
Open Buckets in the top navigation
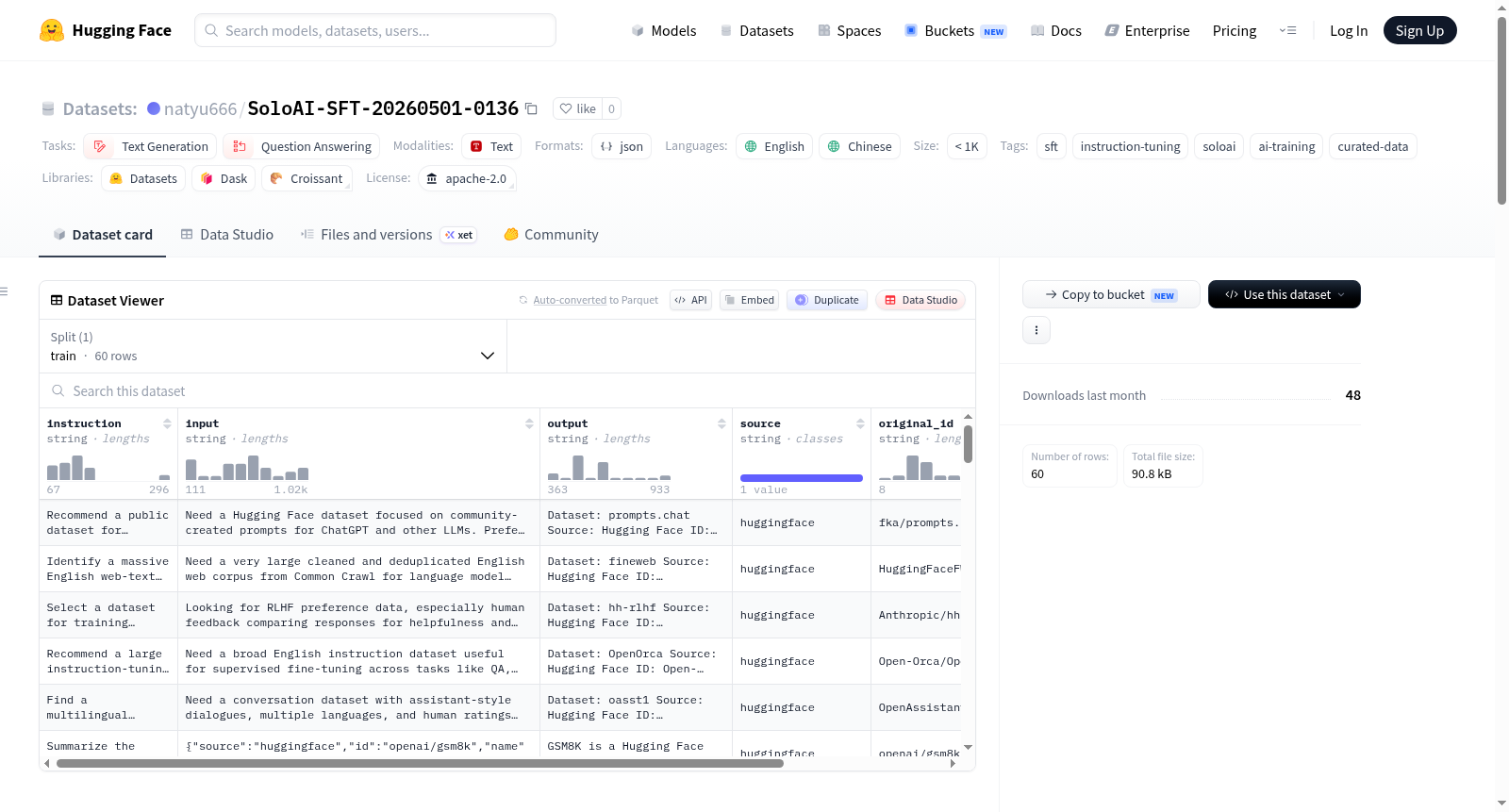[955, 30]
